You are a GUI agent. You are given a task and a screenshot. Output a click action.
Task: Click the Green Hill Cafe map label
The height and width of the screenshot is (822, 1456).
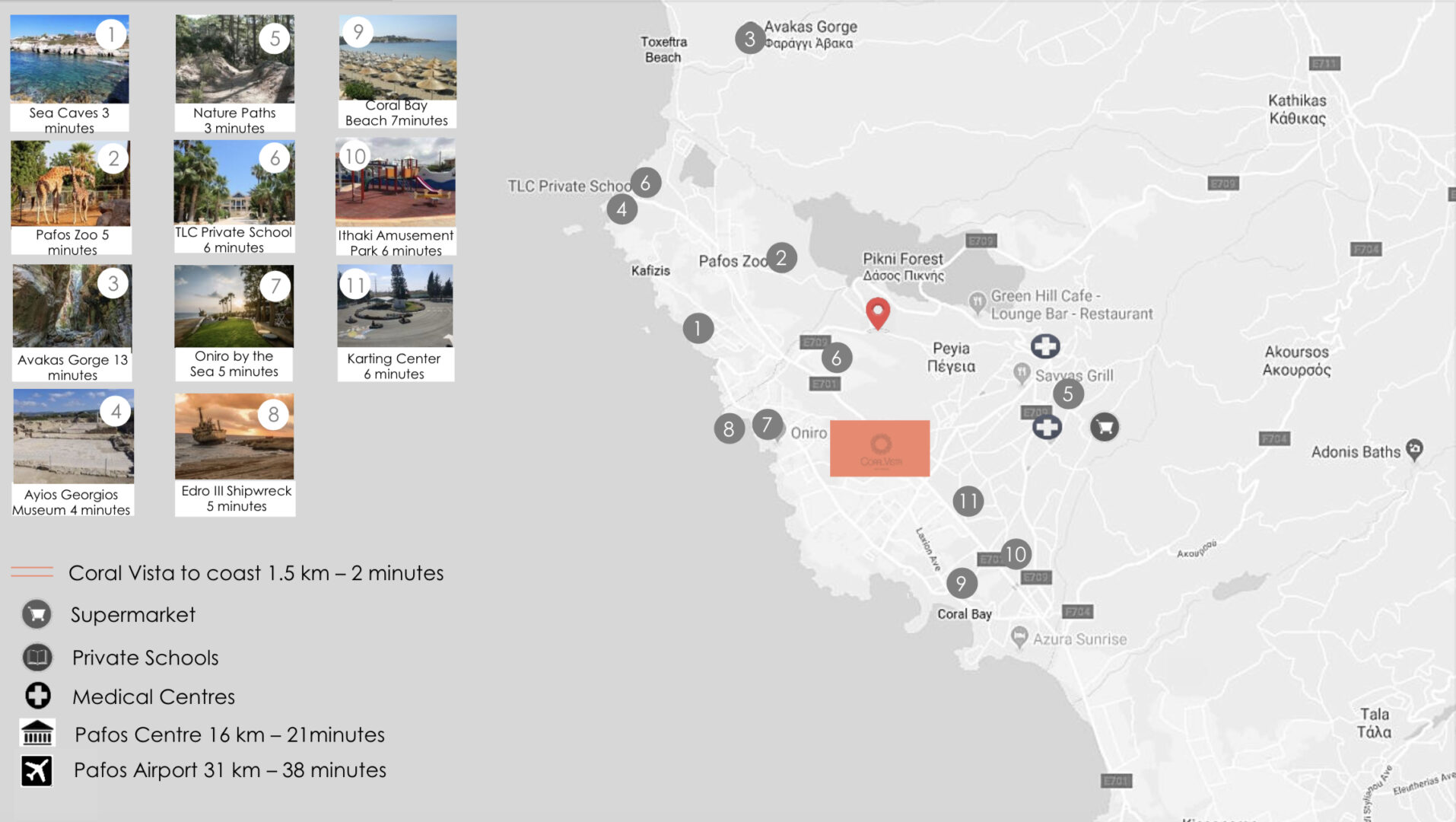pyautogui.click(x=1070, y=304)
